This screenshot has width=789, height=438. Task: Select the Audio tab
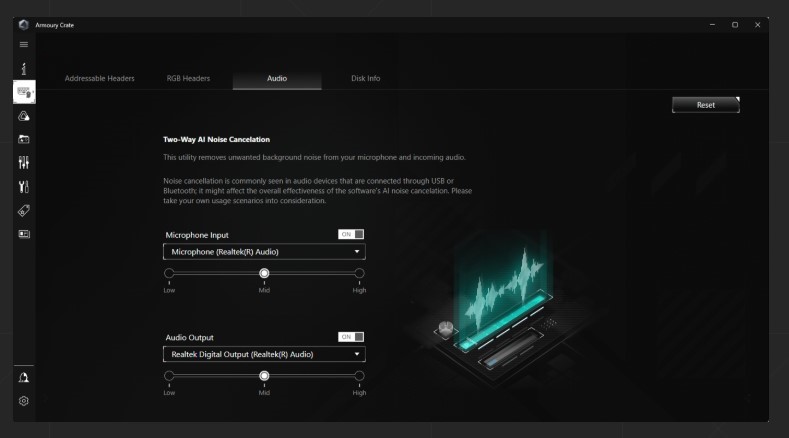(x=277, y=79)
